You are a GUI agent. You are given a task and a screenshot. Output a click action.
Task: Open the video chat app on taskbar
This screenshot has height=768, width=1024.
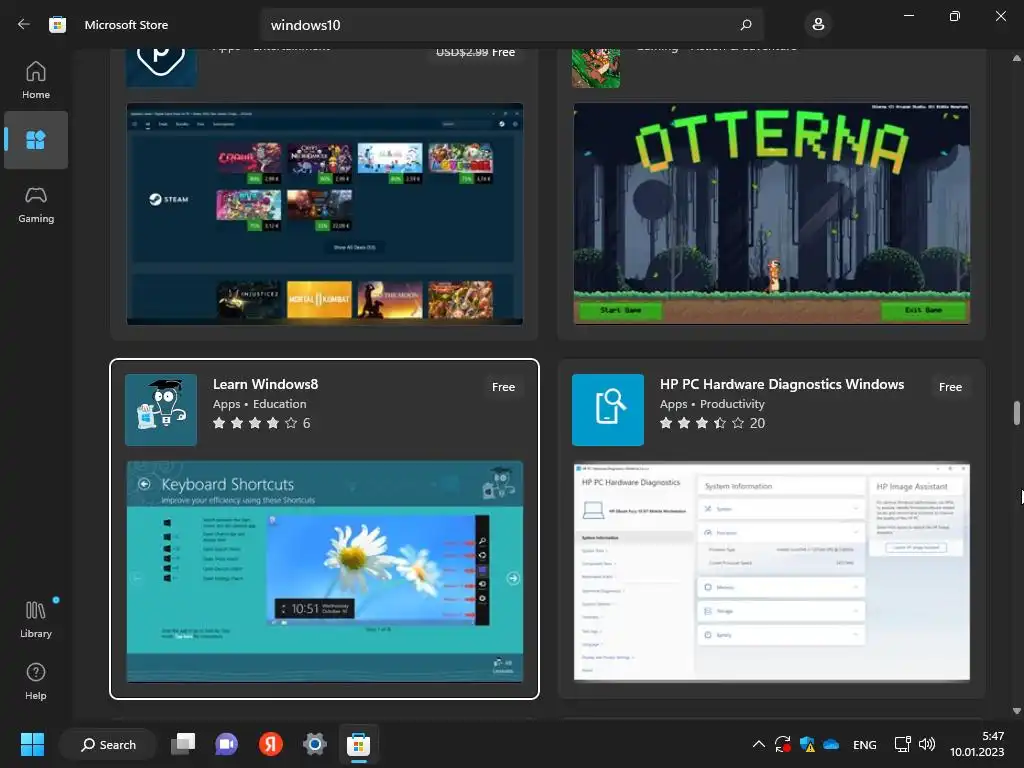click(x=226, y=744)
